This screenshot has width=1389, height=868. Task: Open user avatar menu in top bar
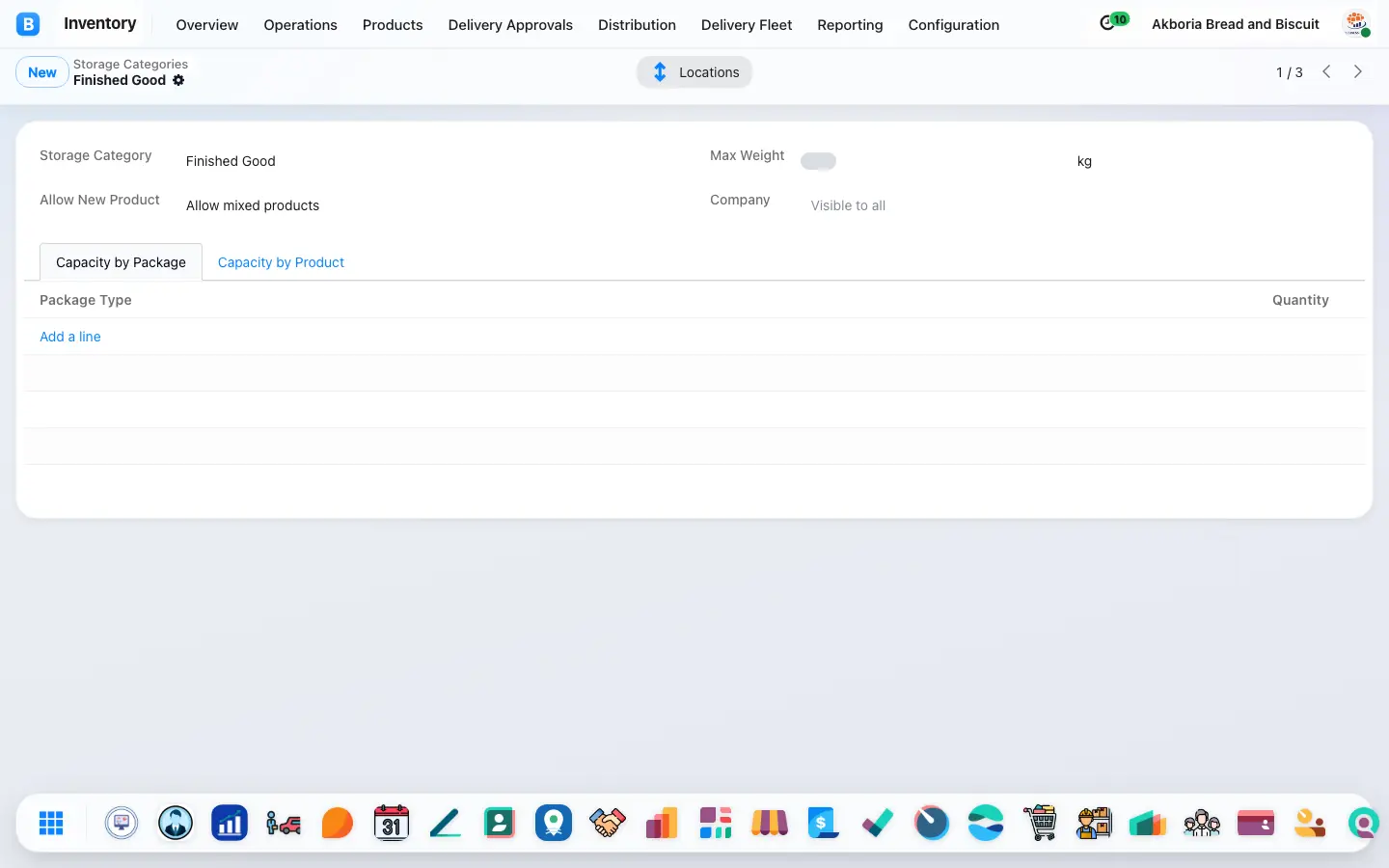coord(1356,23)
